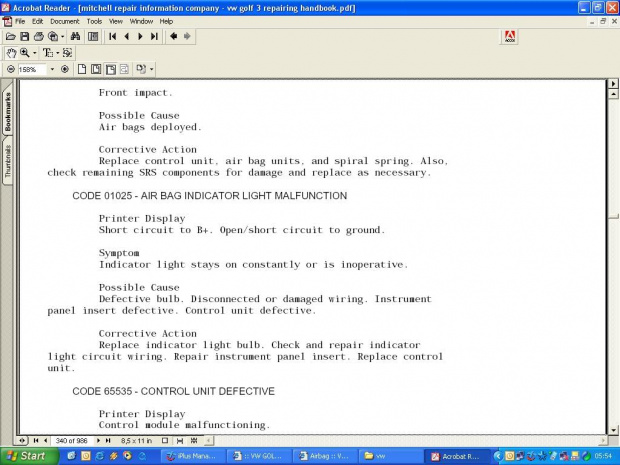Go to previous page from status bar
This screenshot has height=465, width=620.
pyautogui.click(x=45, y=440)
